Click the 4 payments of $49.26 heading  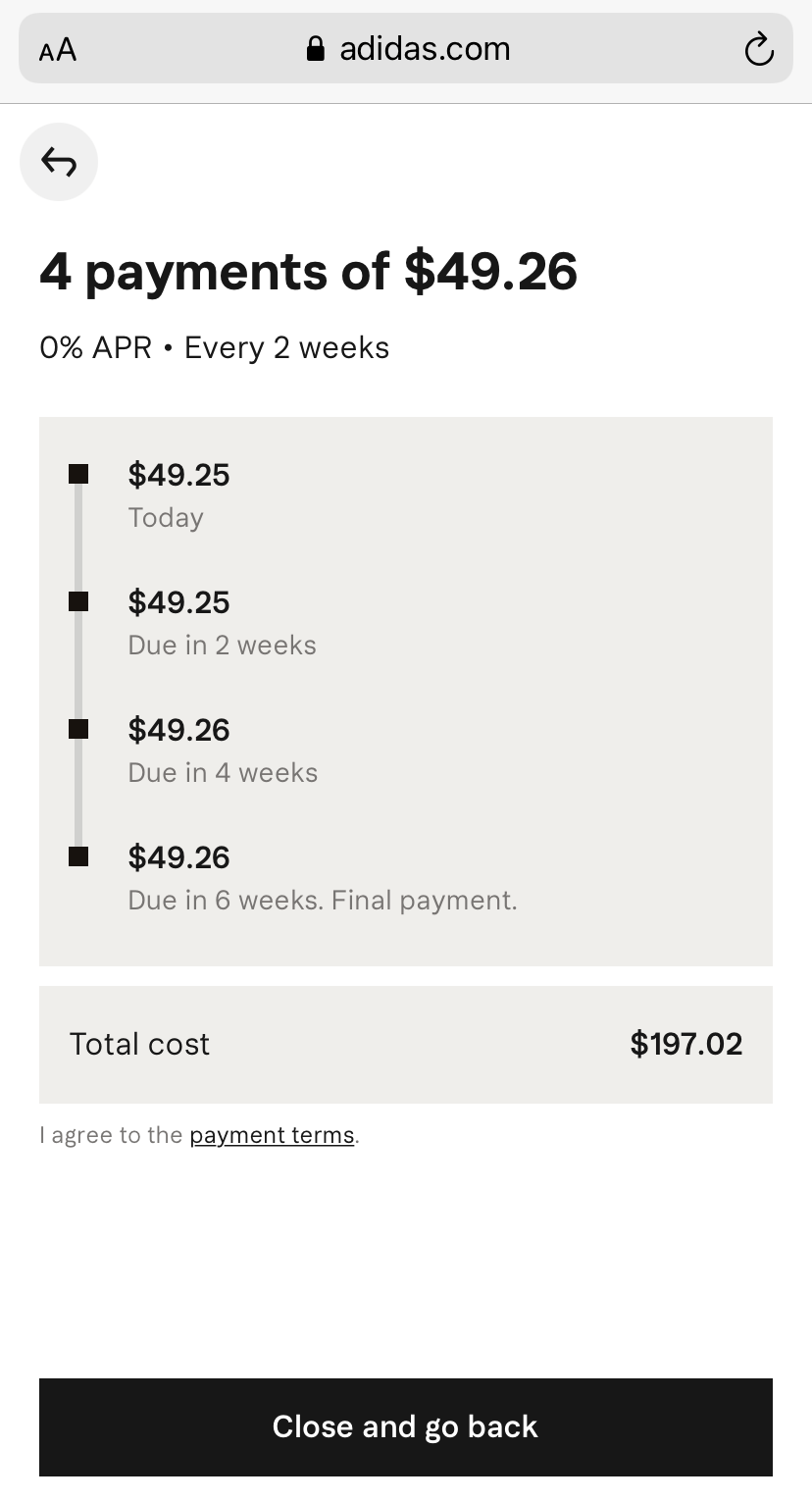tap(308, 272)
